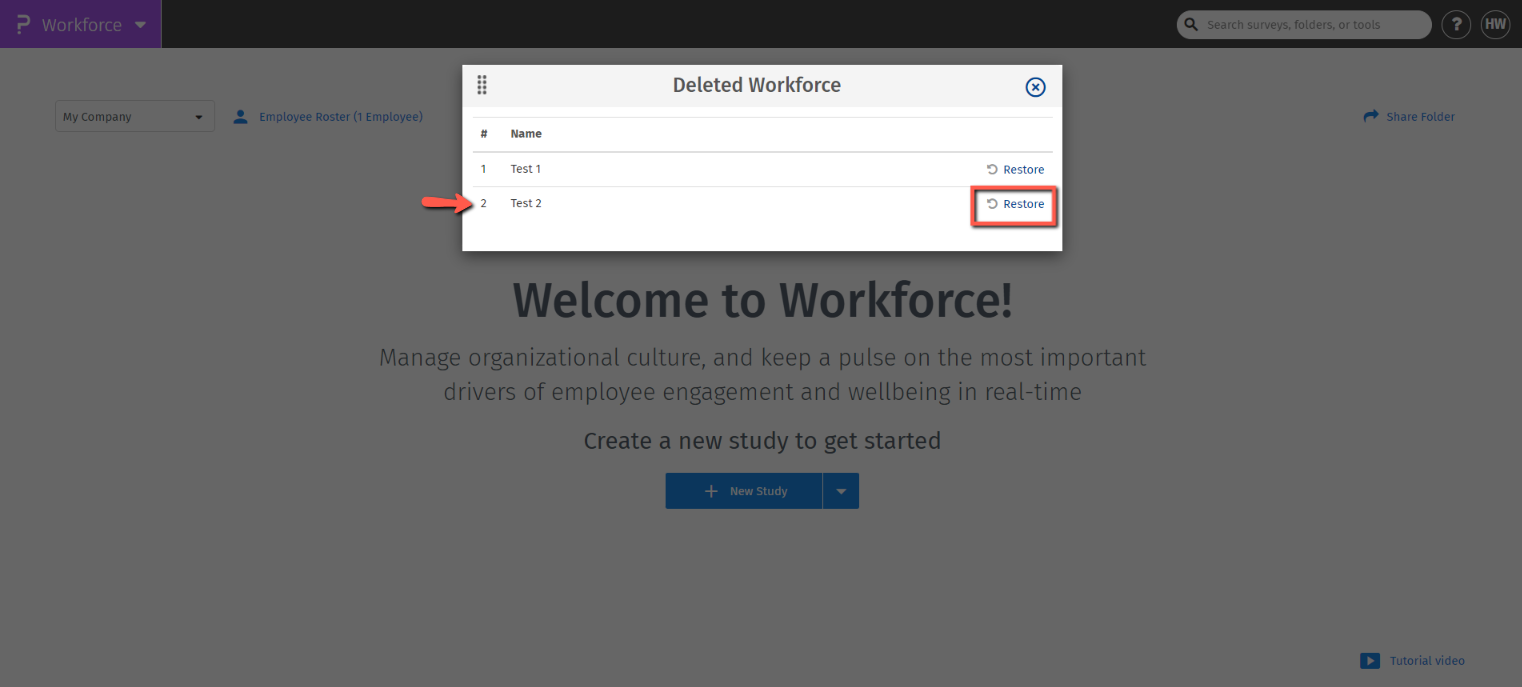Image resolution: width=1522 pixels, height=687 pixels.
Task: Click the New Study button
Action: pos(744,491)
